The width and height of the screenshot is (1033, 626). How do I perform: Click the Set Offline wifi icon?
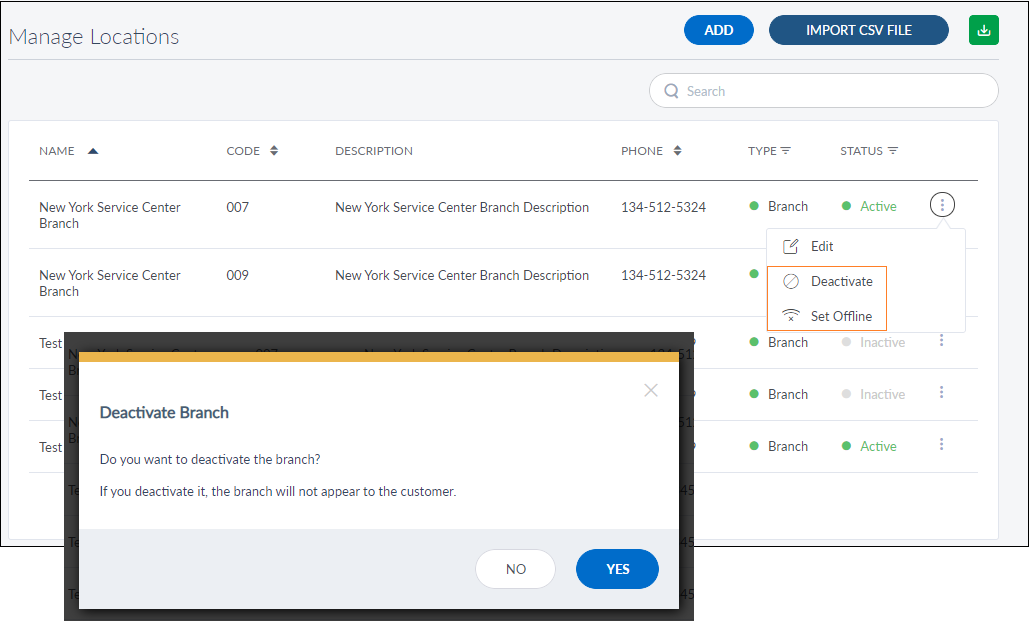point(790,316)
